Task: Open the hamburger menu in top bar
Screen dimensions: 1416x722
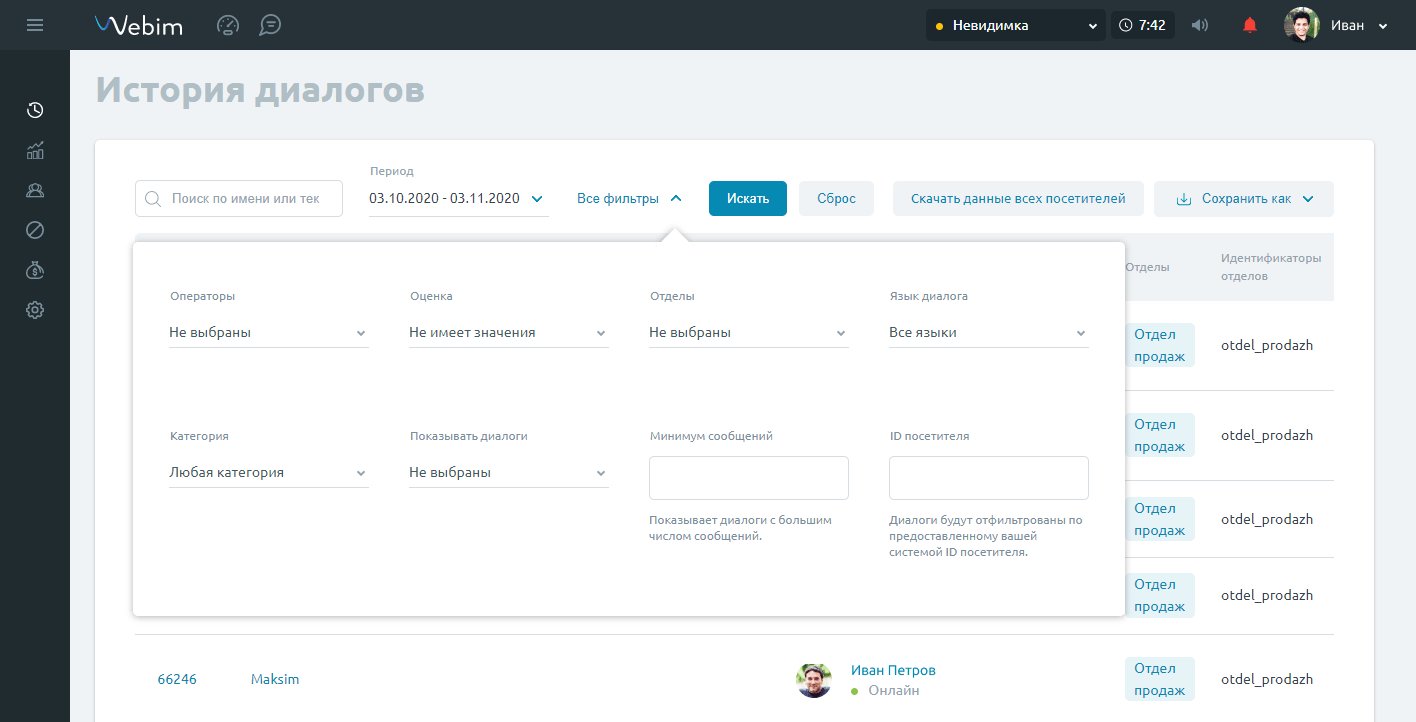Action: point(35,25)
